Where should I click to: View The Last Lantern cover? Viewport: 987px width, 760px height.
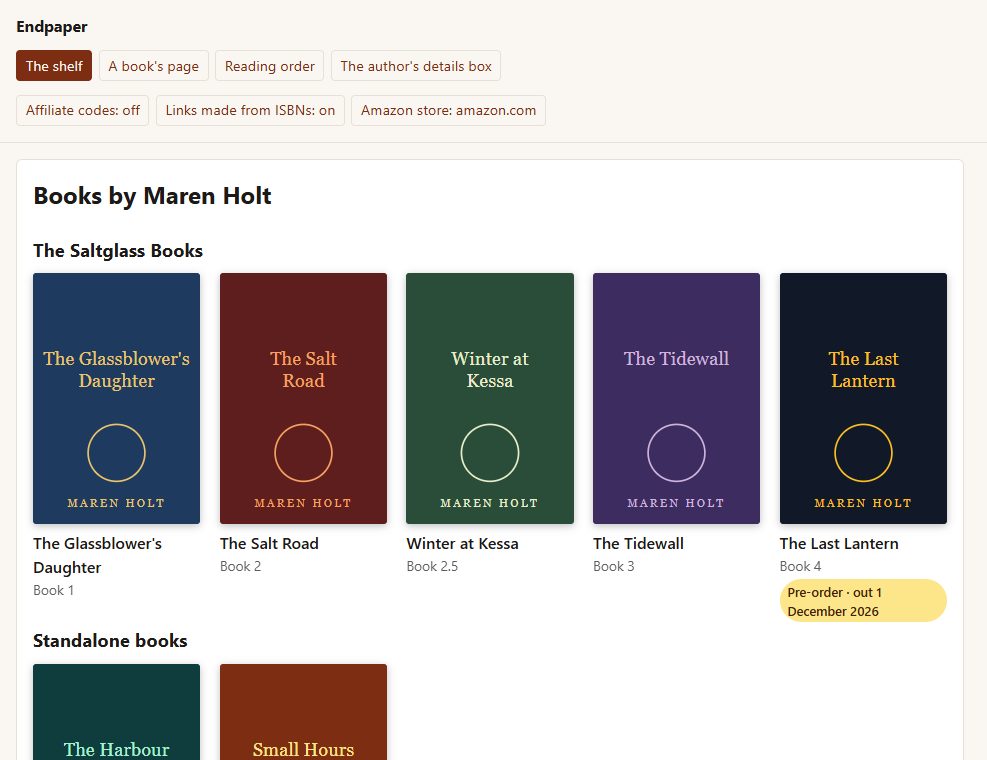(x=863, y=398)
